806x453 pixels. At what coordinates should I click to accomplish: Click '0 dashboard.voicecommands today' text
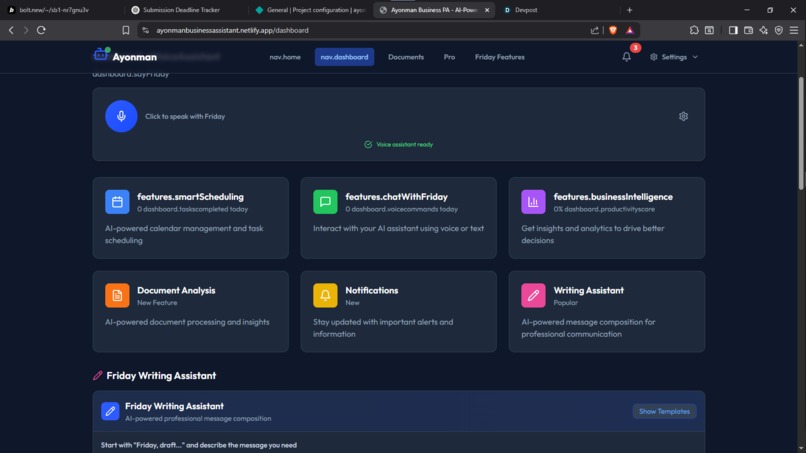(401, 209)
